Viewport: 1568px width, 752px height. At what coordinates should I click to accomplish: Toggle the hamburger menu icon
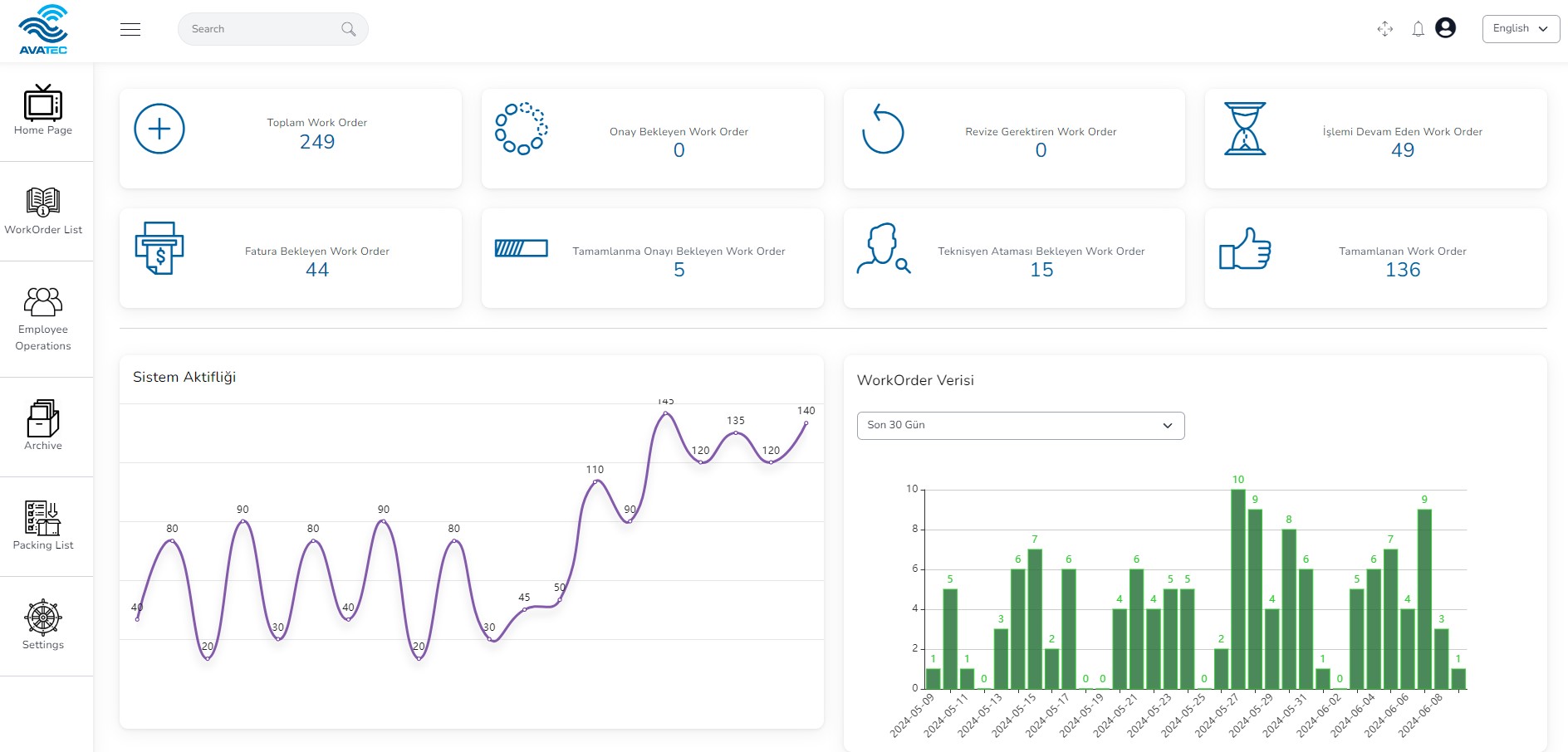(130, 29)
